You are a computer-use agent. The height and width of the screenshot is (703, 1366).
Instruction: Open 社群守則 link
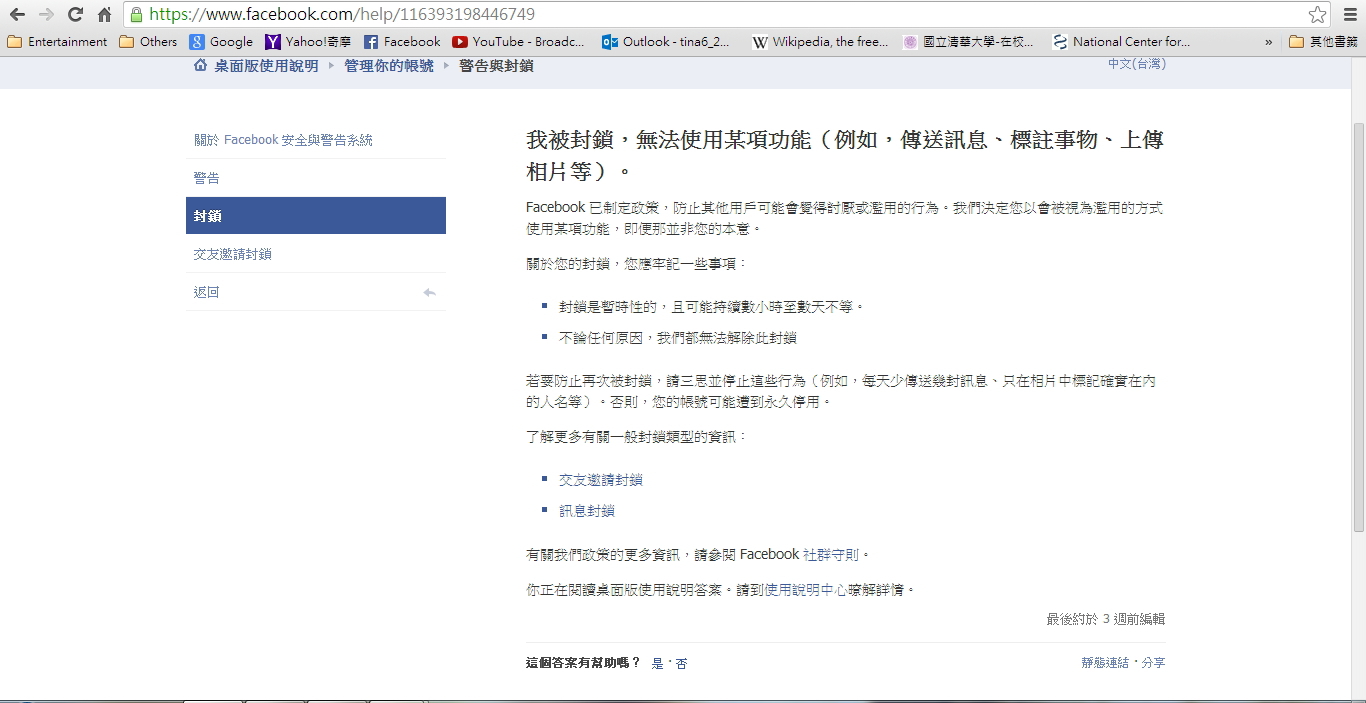coord(831,554)
